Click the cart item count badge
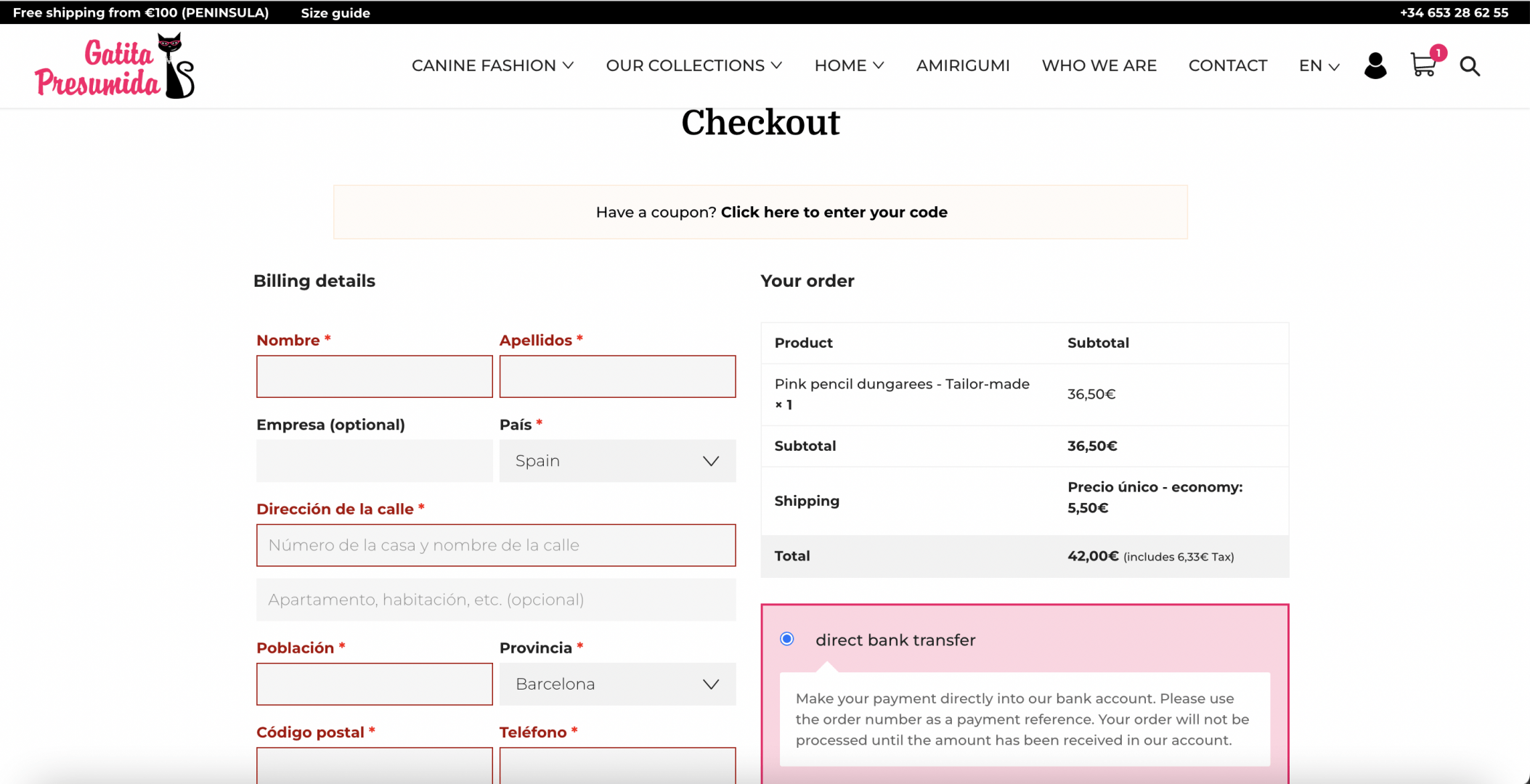1530x784 pixels. pyautogui.click(x=1438, y=52)
